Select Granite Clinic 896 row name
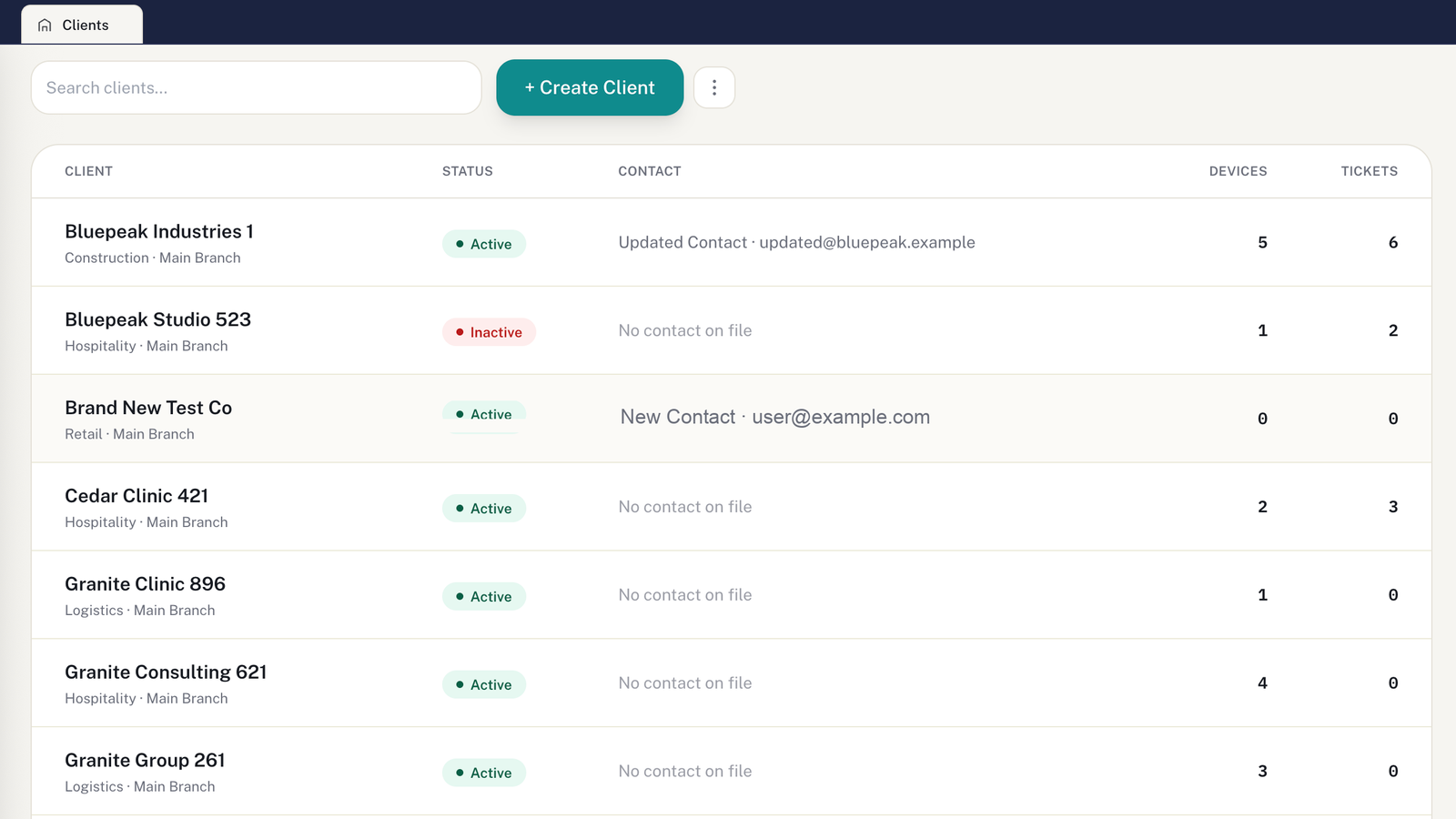Viewport: 1456px width, 819px height. (145, 584)
